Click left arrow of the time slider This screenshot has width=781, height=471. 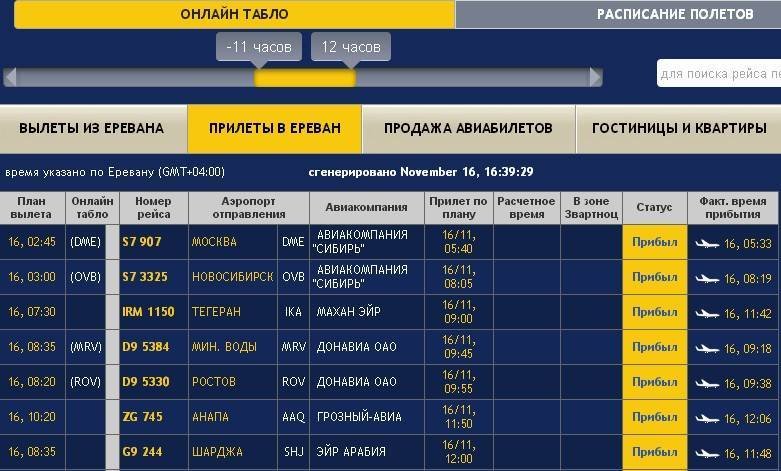click(10, 77)
